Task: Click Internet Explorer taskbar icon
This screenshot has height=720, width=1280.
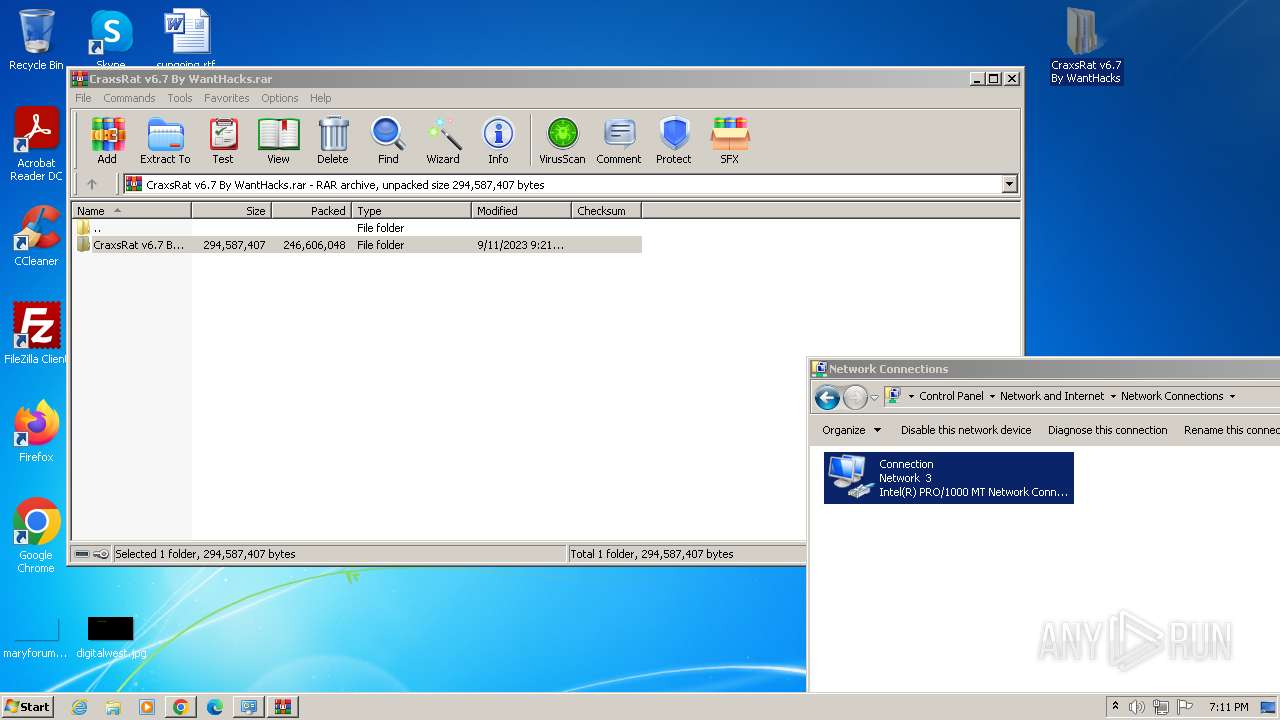Action: [79, 707]
